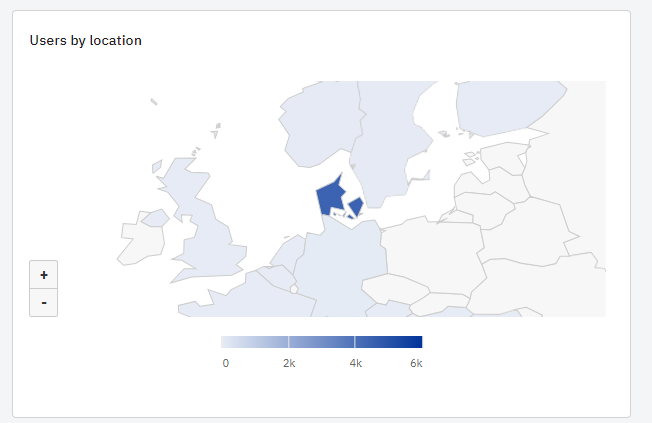Select Denmark's dark blue Jutland region

[x=330, y=195]
